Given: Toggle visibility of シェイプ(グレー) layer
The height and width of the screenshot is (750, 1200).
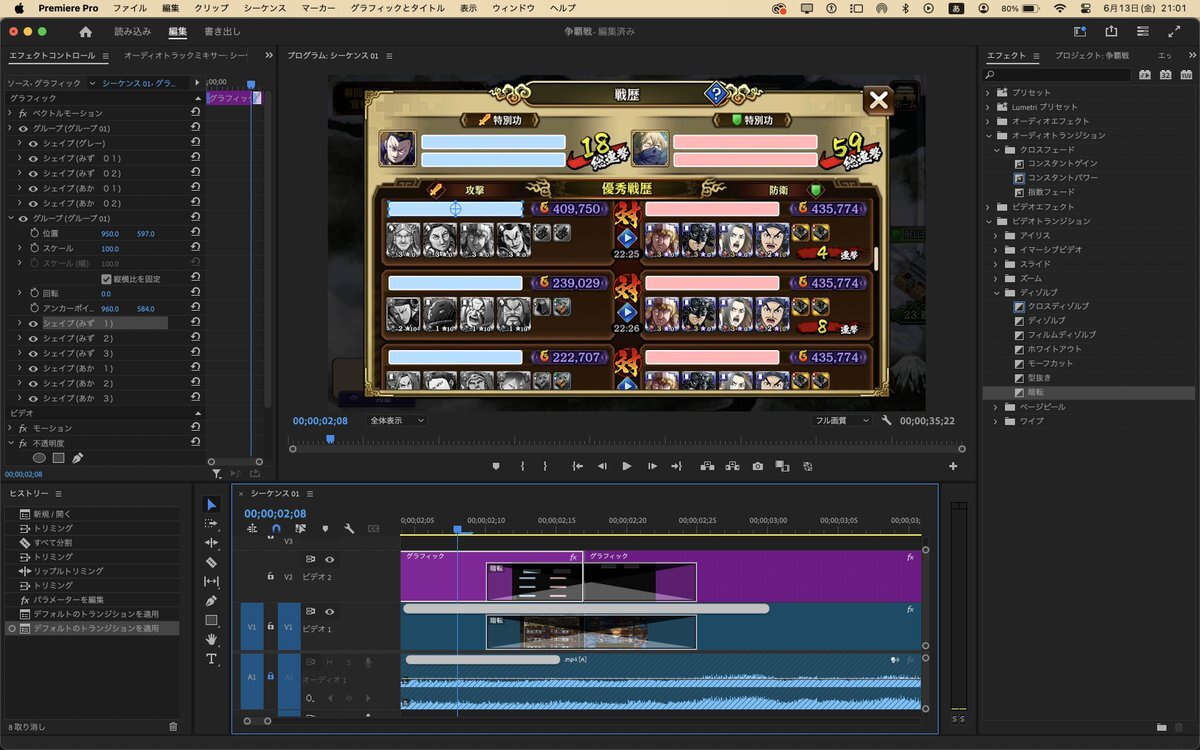Looking at the screenshot, I should pos(33,143).
